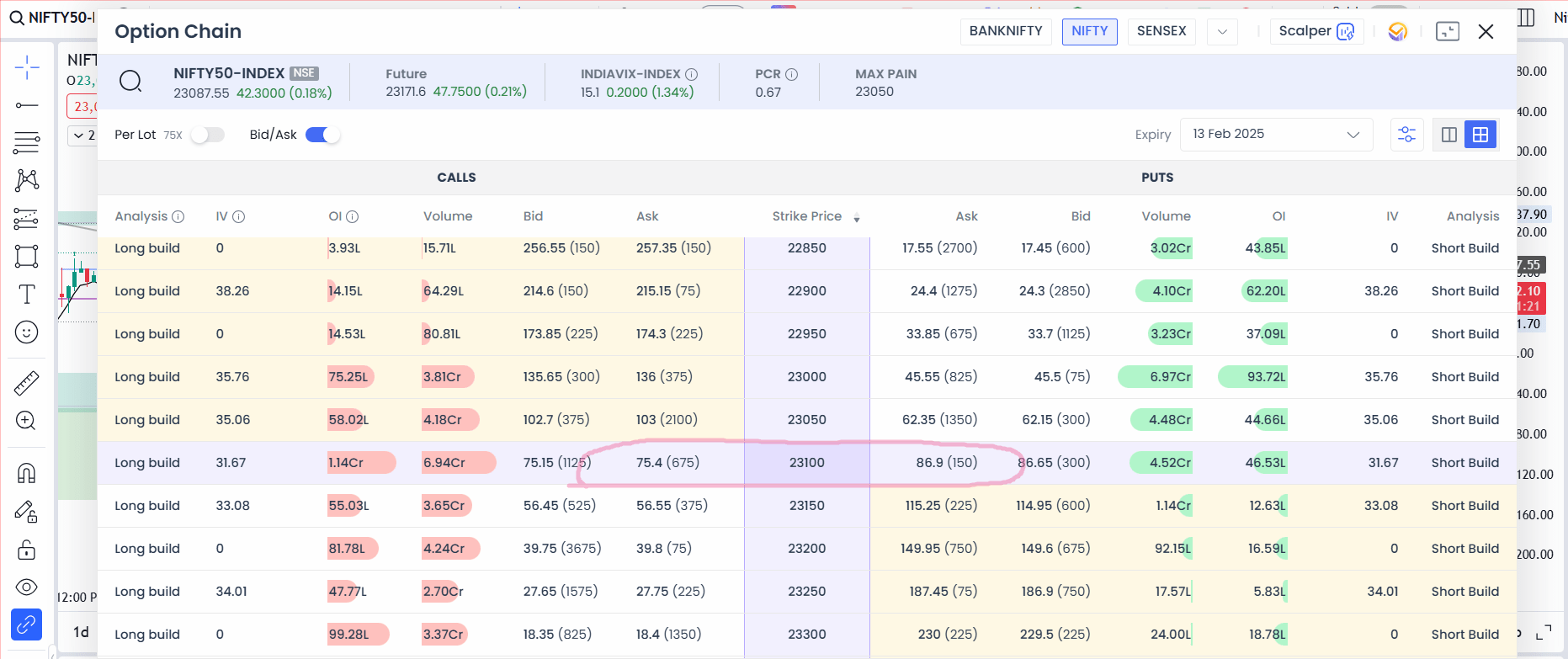Click Future price 23171.6
This screenshot has height=659, width=1568.
[406, 92]
